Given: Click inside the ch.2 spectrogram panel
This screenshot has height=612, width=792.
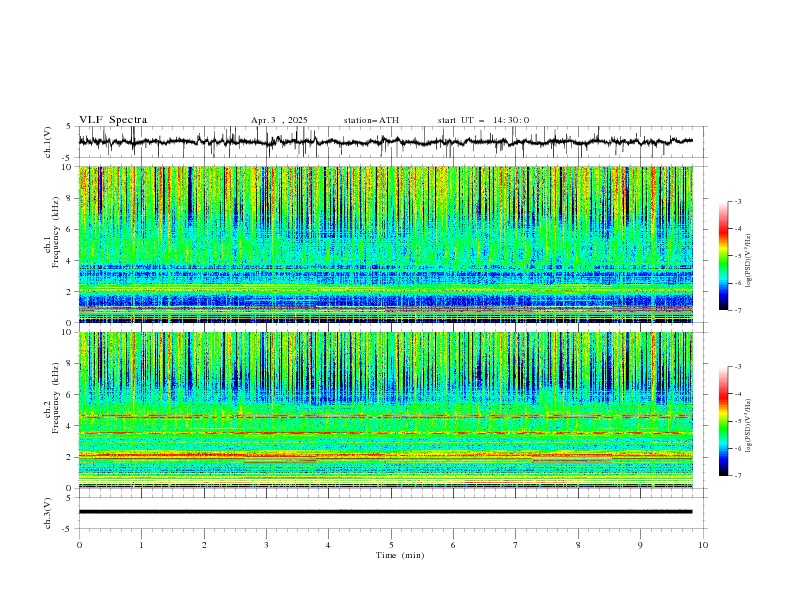Looking at the screenshot, I should 386,410.
